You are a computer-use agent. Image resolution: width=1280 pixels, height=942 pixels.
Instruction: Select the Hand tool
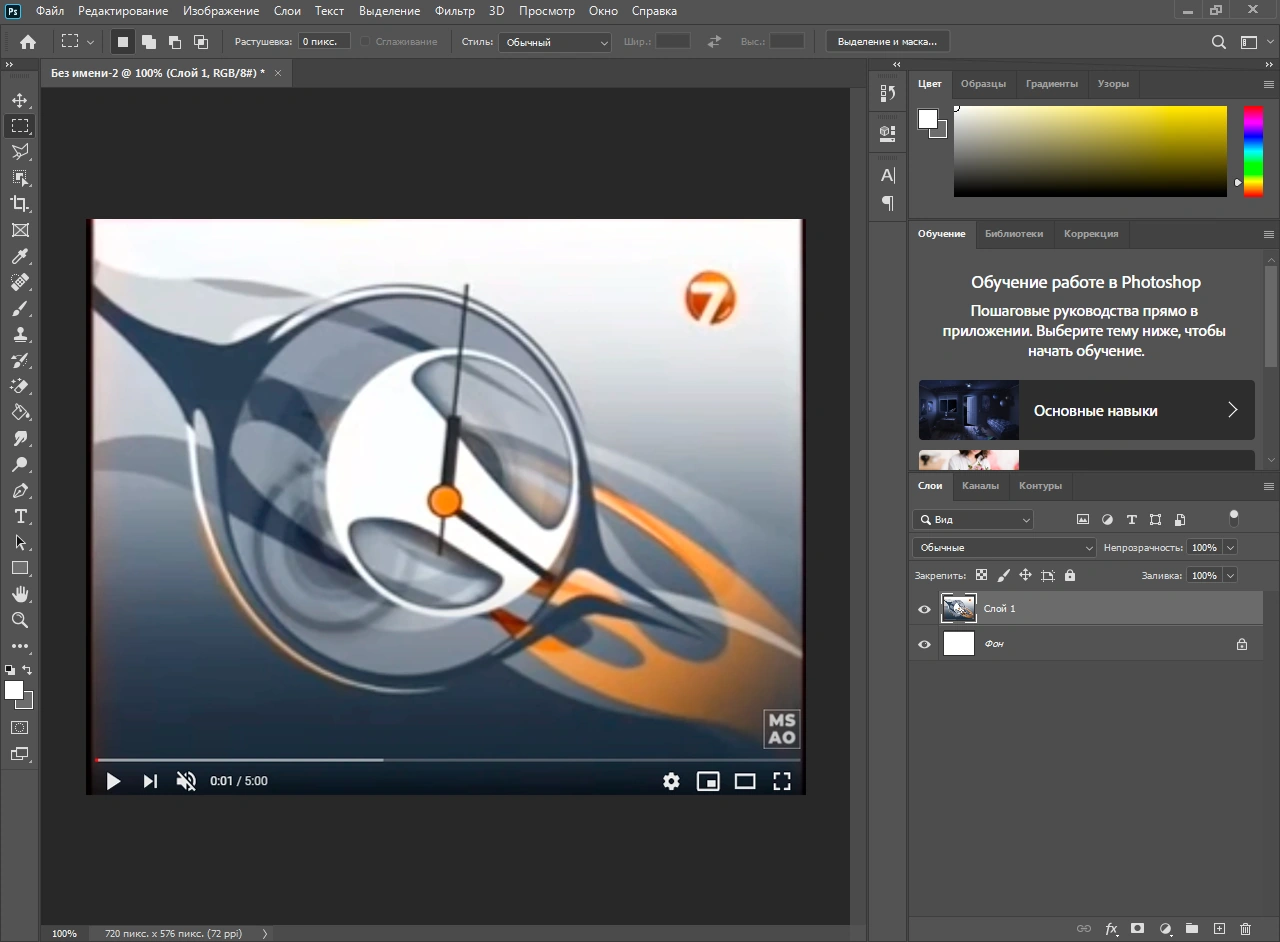click(x=20, y=594)
